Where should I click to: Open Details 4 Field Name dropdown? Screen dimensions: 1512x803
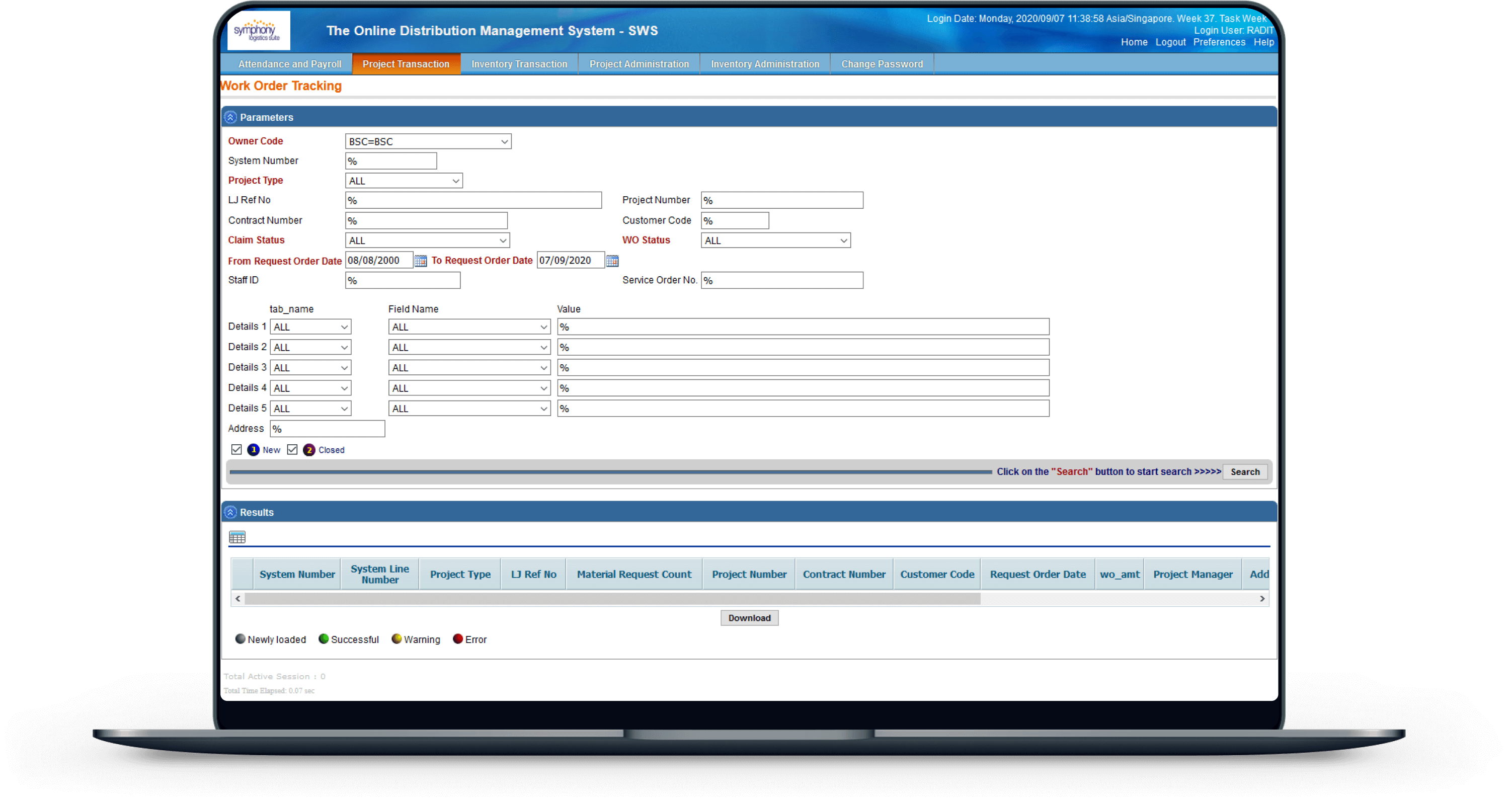(469, 388)
